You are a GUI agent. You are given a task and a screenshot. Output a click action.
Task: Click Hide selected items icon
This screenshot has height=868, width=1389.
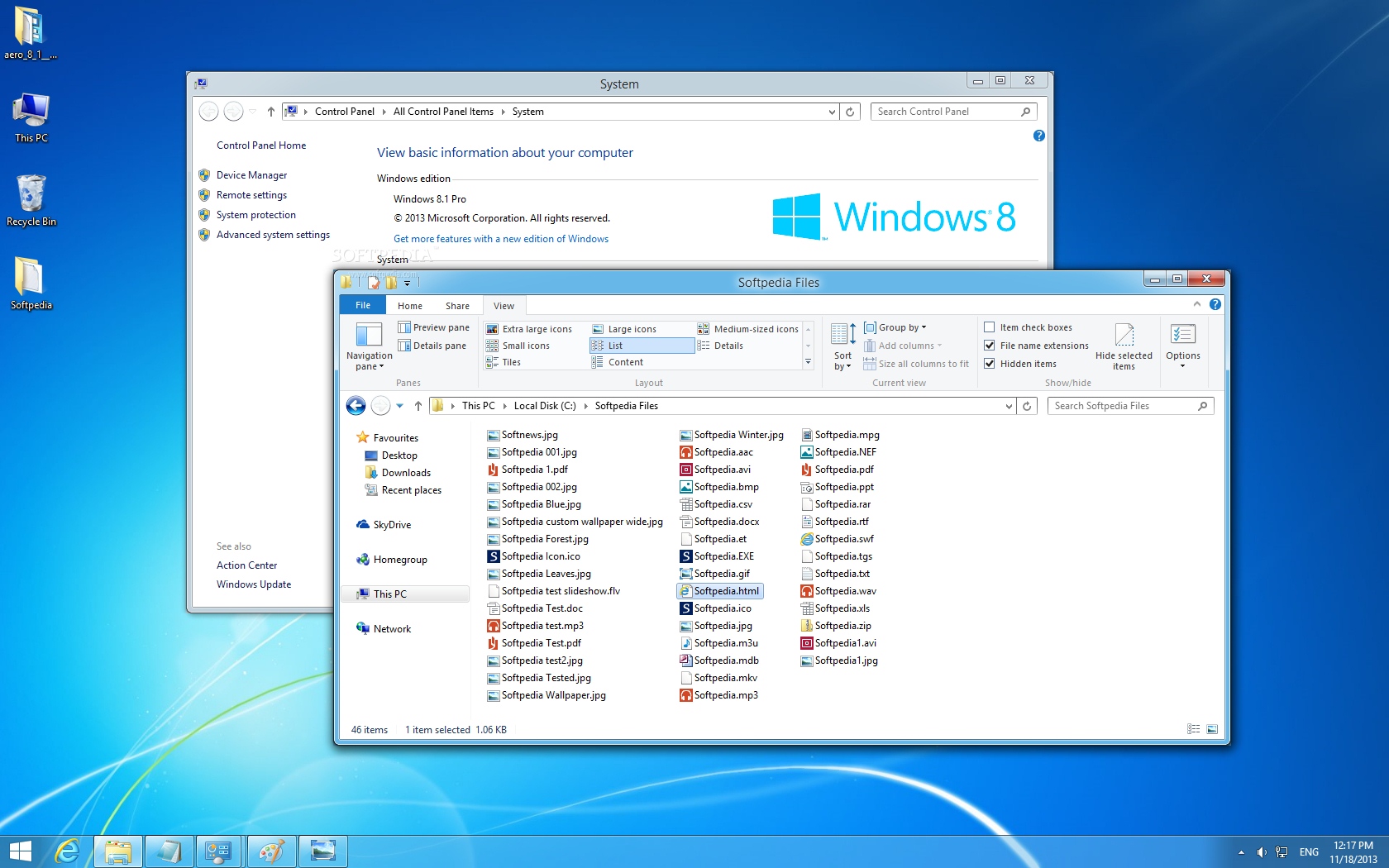(1124, 334)
